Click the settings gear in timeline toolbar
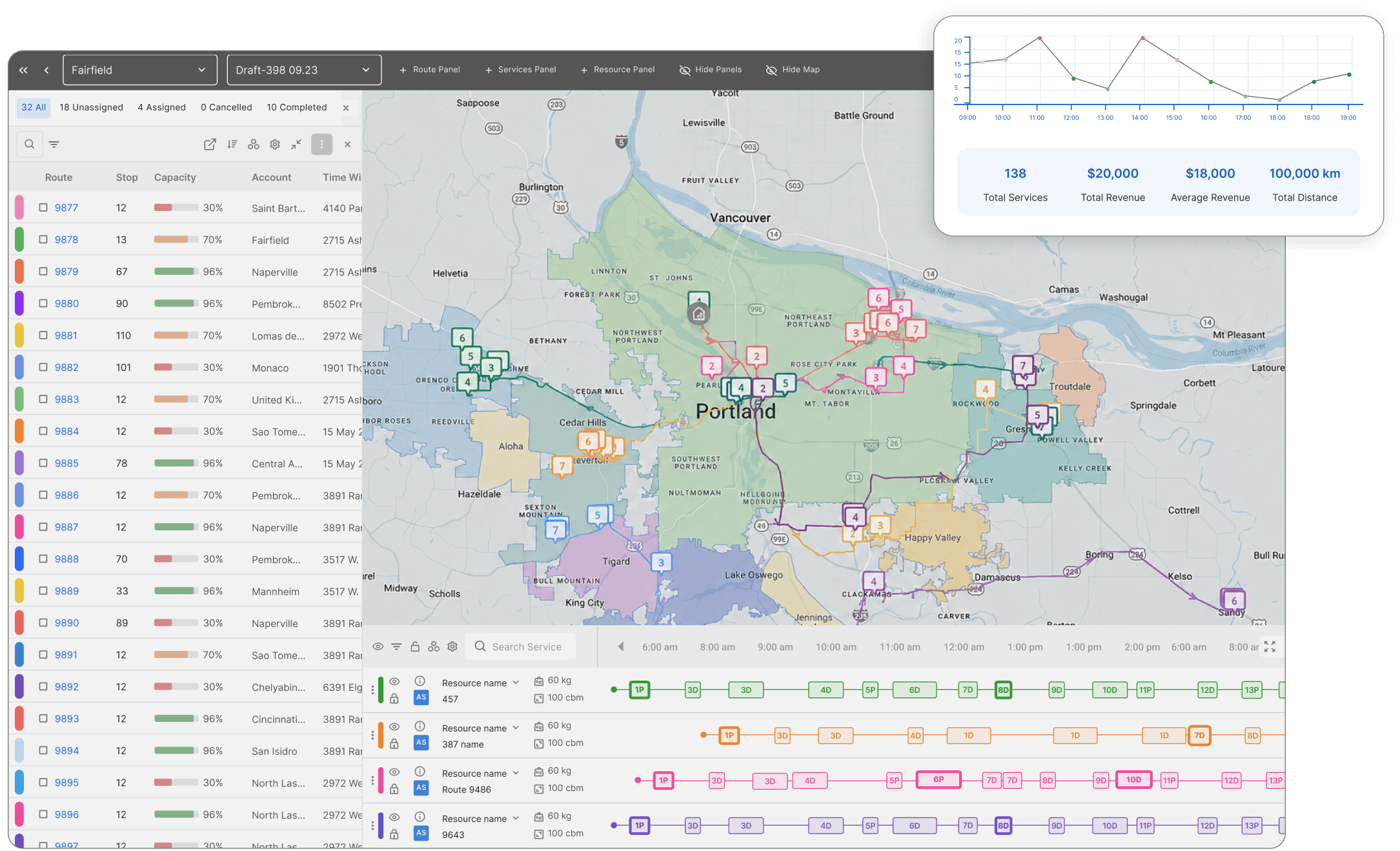Screen dimensions: 1400x851 coord(452,646)
